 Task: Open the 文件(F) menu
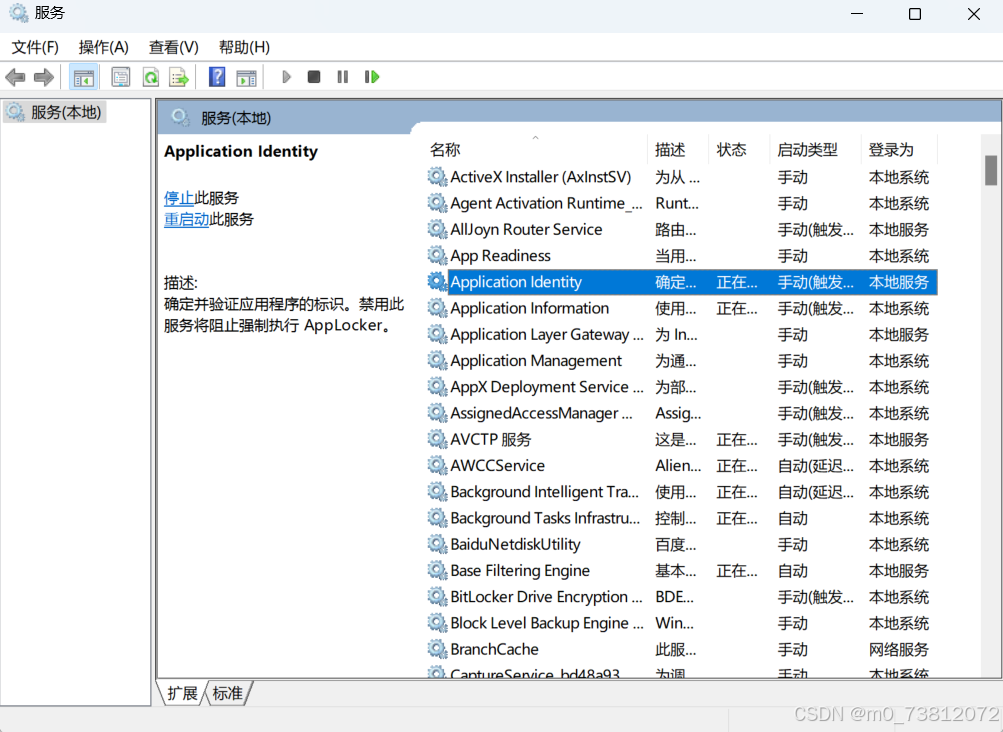click(35, 47)
